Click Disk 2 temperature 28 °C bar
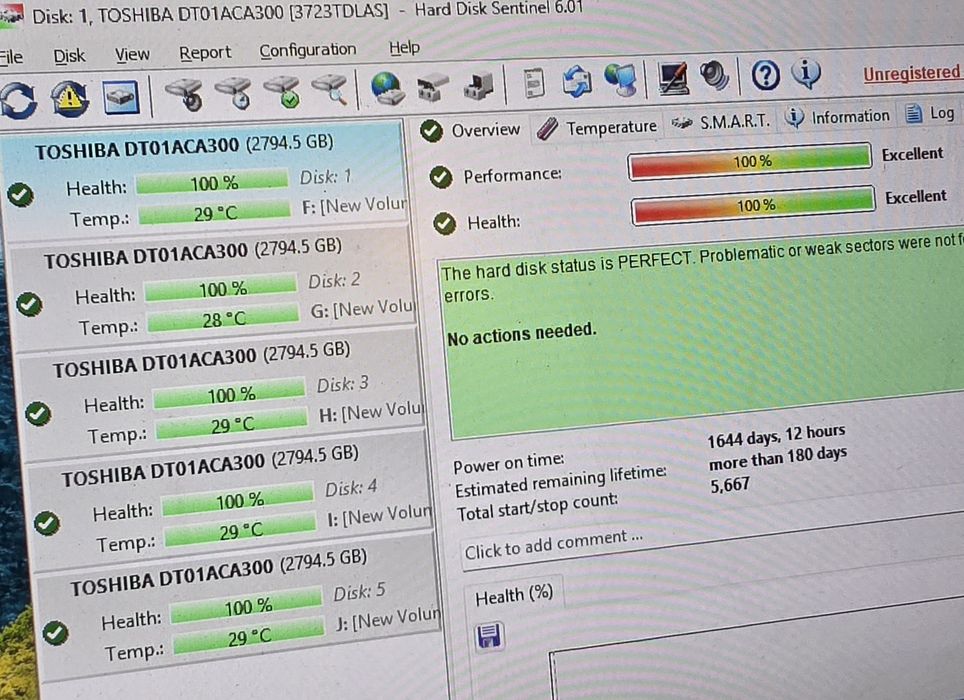This screenshot has height=700, width=964. coord(223,319)
